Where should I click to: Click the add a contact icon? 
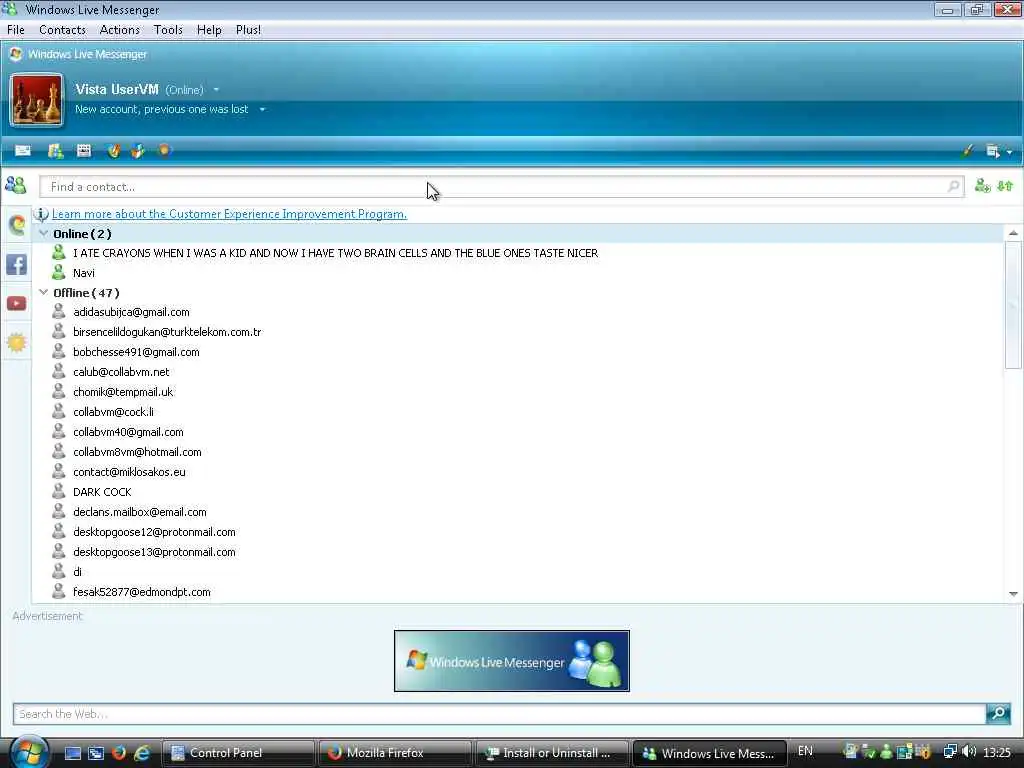[x=982, y=186]
